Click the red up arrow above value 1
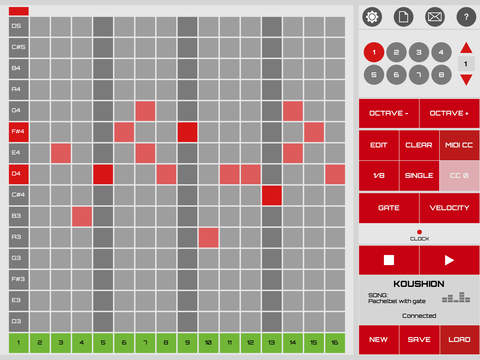 466,48
